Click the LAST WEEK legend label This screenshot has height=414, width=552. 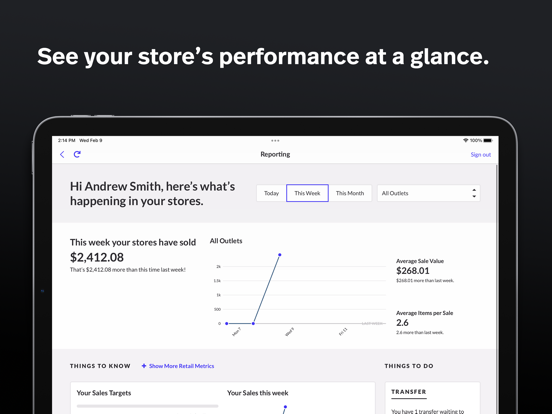(x=372, y=323)
